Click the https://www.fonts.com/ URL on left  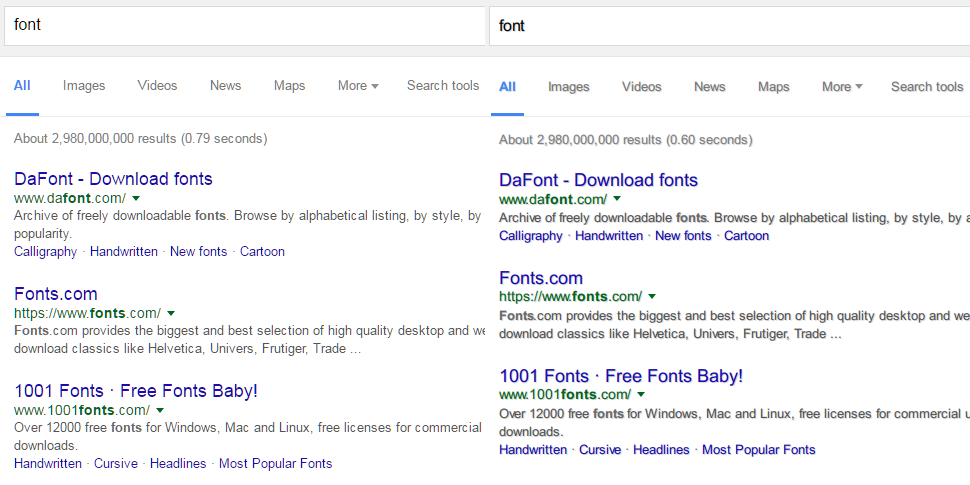[87, 313]
